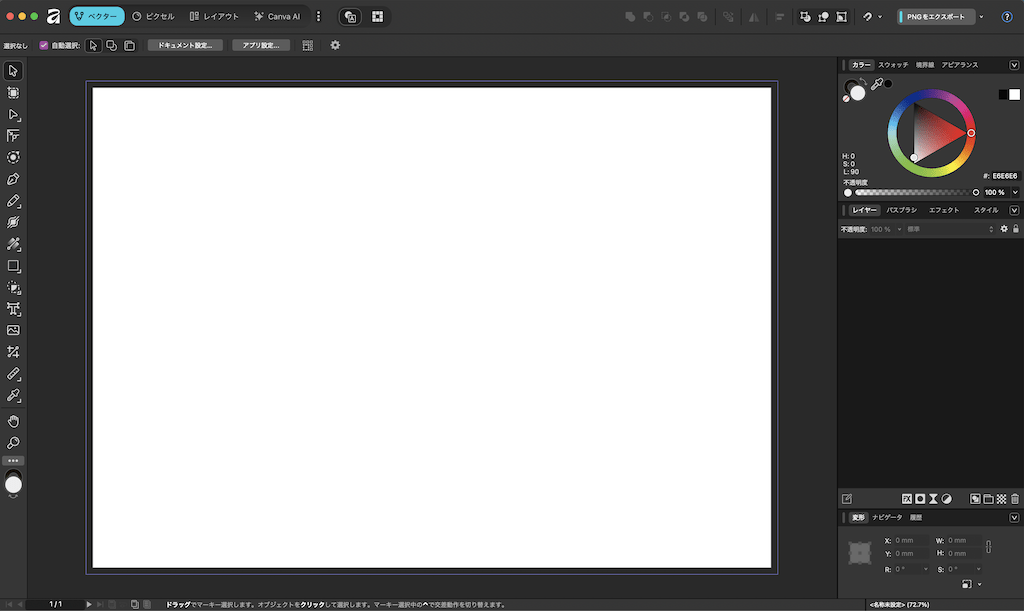Image resolution: width=1024 pixels, height=611 pixels.
Task: Open the スウォッチ panel tab
Action: coord(893,65)
